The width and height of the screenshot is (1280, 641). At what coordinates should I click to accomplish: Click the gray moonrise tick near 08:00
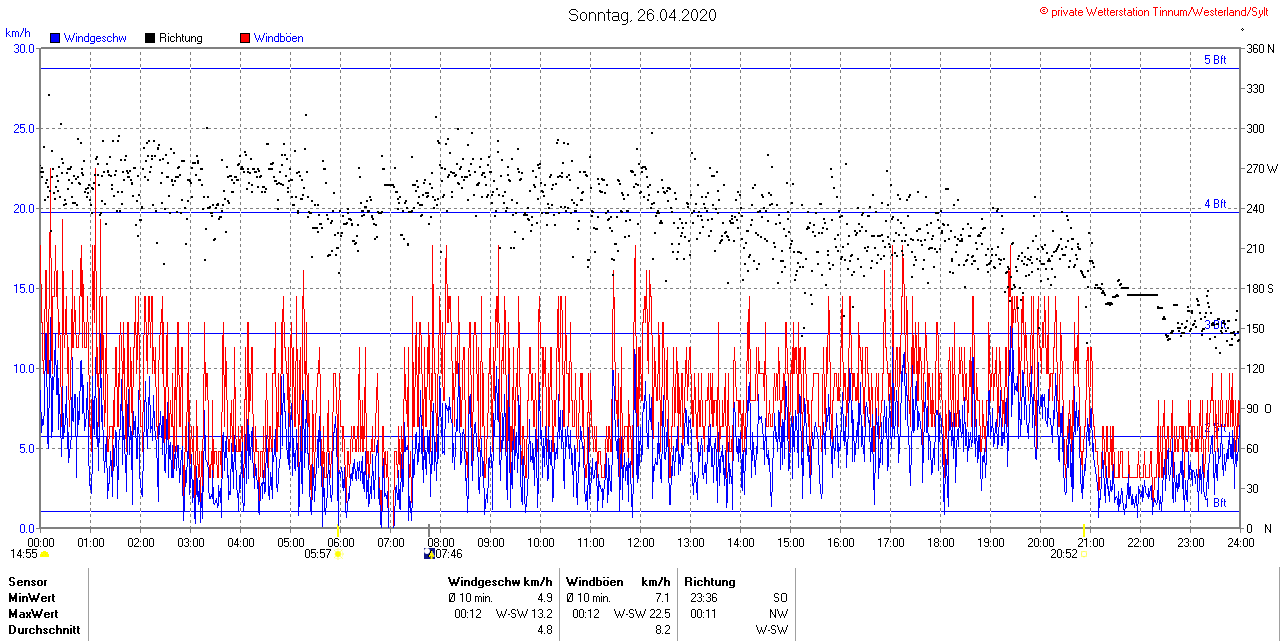[429, 530]
